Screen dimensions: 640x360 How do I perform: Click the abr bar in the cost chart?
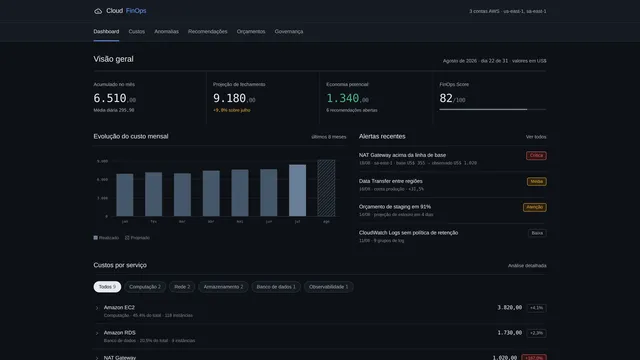coord(211,193)
